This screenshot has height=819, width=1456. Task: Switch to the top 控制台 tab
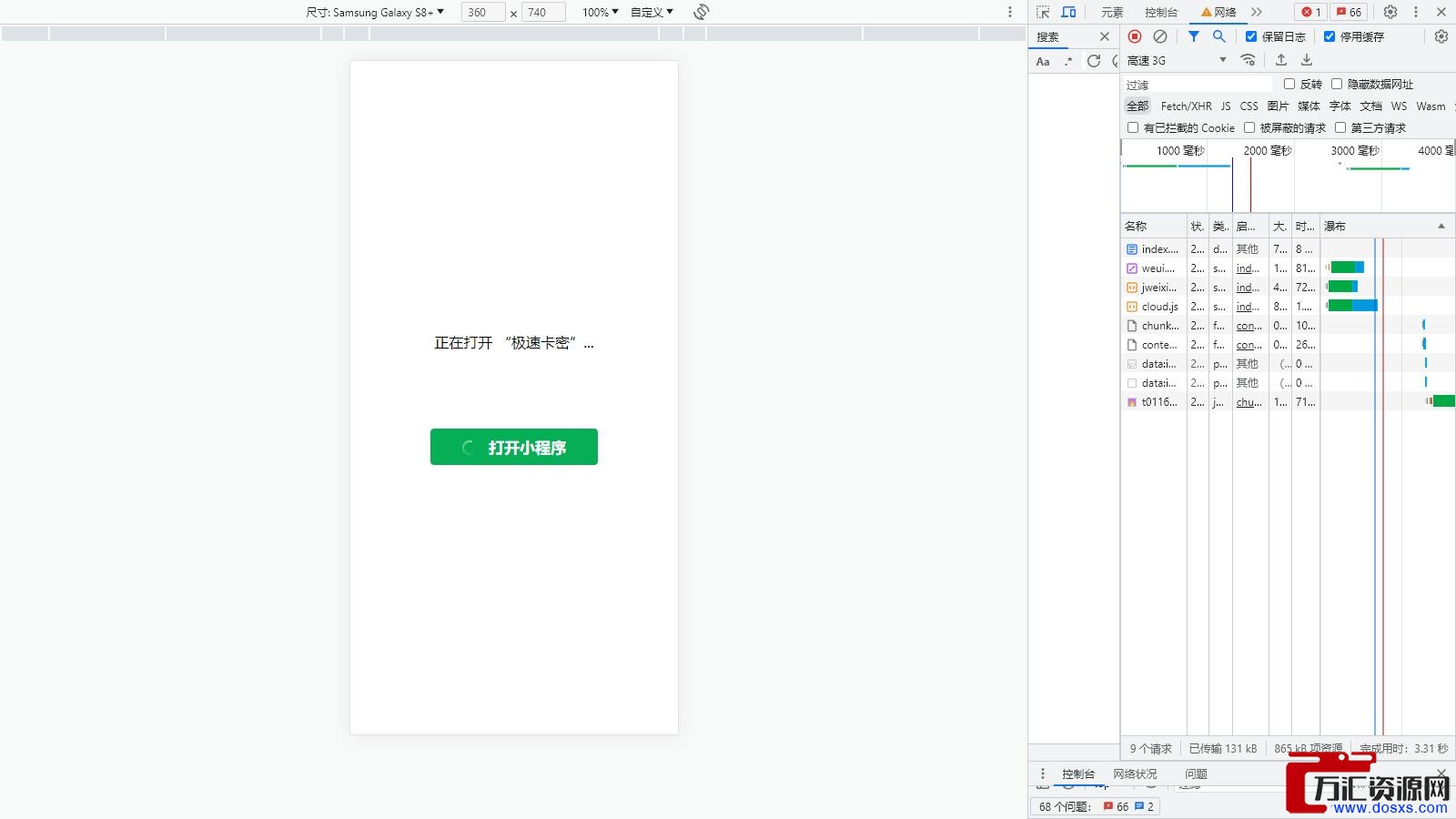tap(1161, 12)
